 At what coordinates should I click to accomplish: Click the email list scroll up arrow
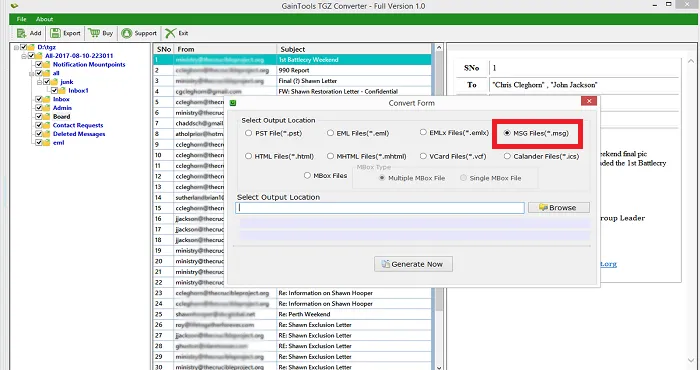tap(439, 48)
